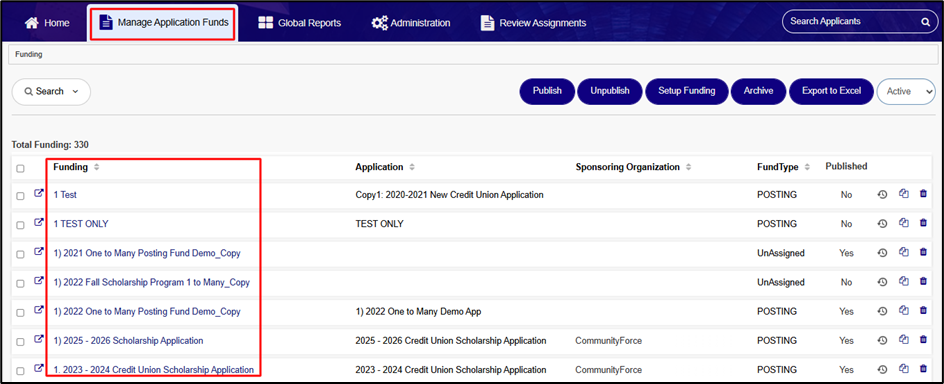This screenshot has width=944, height=384.
Task: Select checkbox for 1. 2023 - 2024 Credit Union row
Action: (x=20, y=371)
